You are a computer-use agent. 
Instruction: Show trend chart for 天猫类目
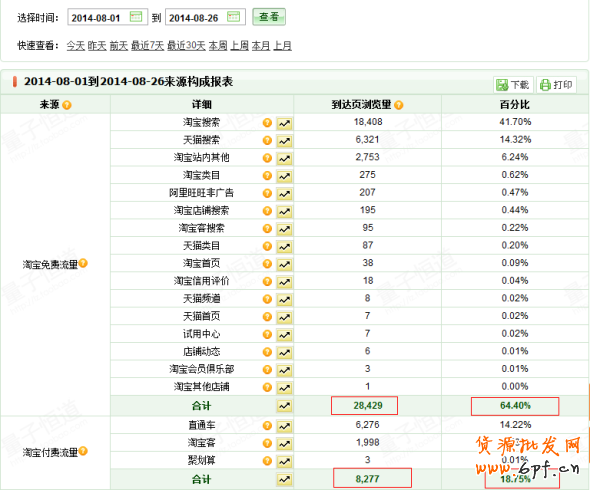284,247
